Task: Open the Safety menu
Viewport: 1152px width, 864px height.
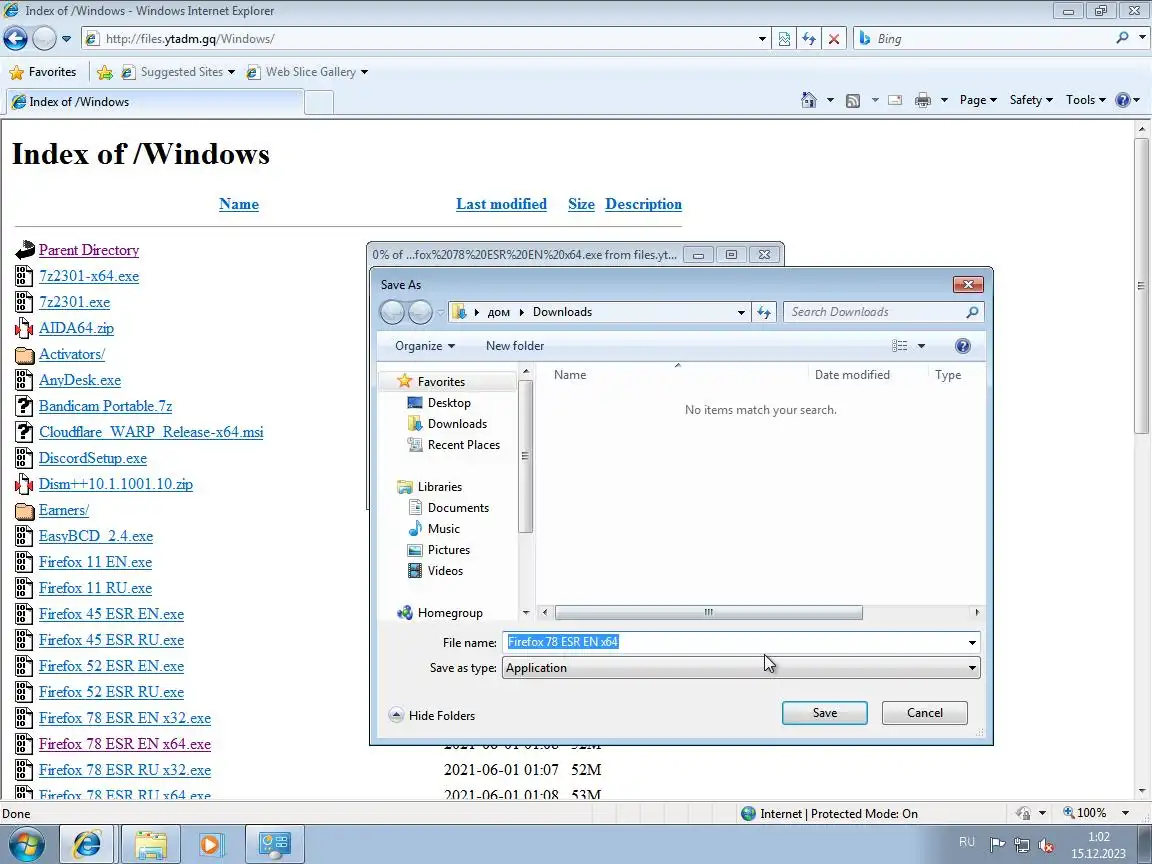Action: [1031, 100]
